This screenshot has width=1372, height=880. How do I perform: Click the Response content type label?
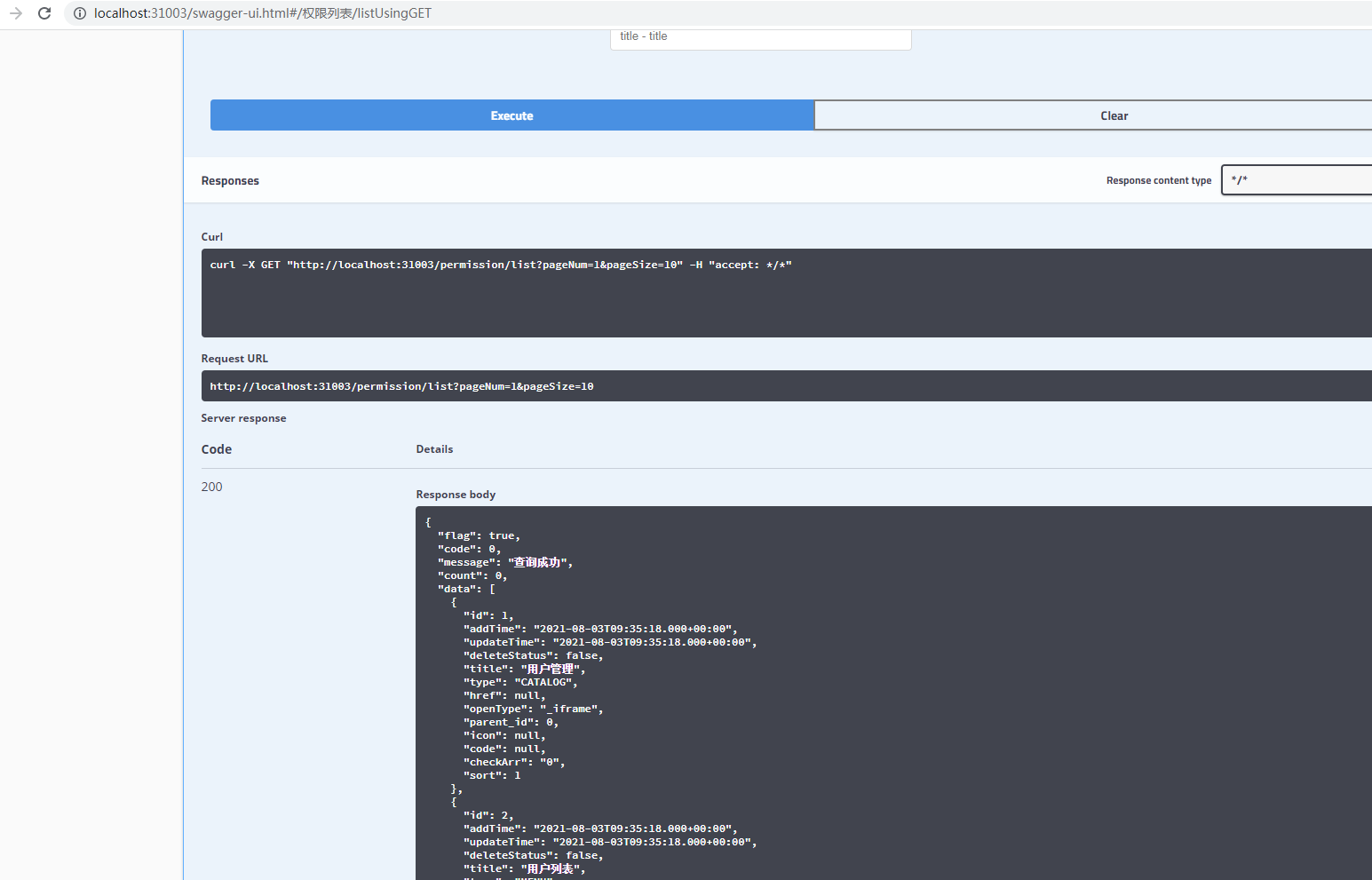1158,181
